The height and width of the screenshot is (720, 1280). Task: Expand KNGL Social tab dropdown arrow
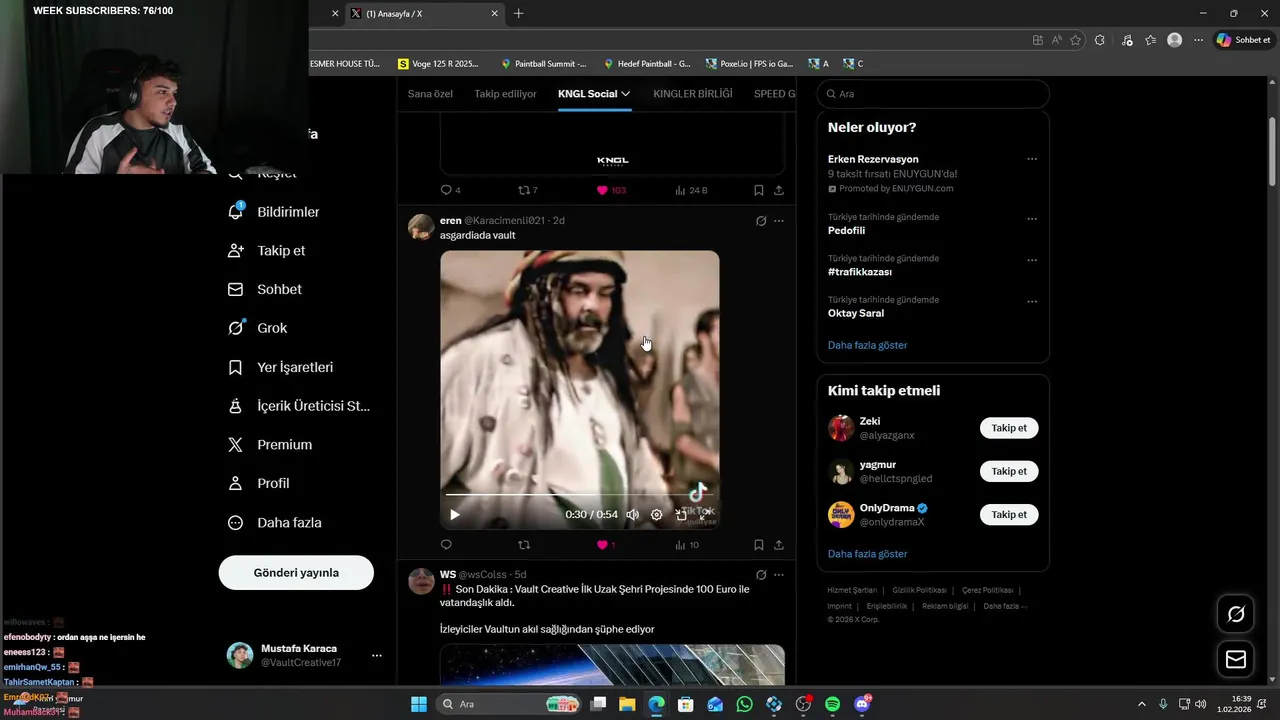626,94
